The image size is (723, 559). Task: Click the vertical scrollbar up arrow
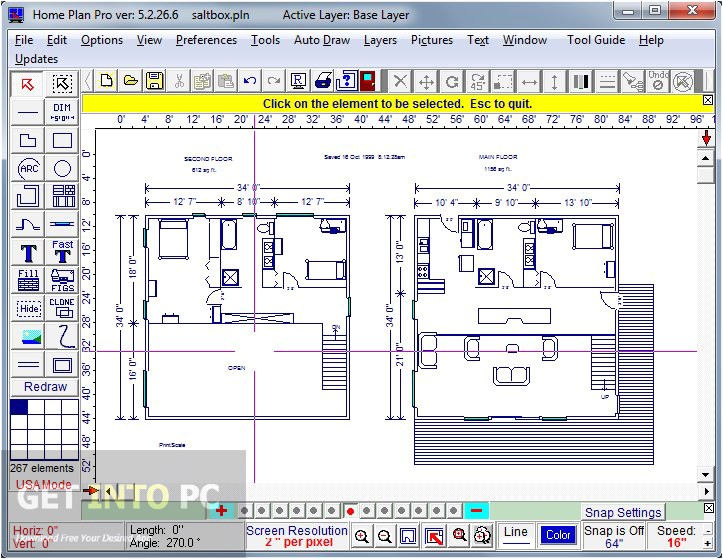click(x=706, y=158)
